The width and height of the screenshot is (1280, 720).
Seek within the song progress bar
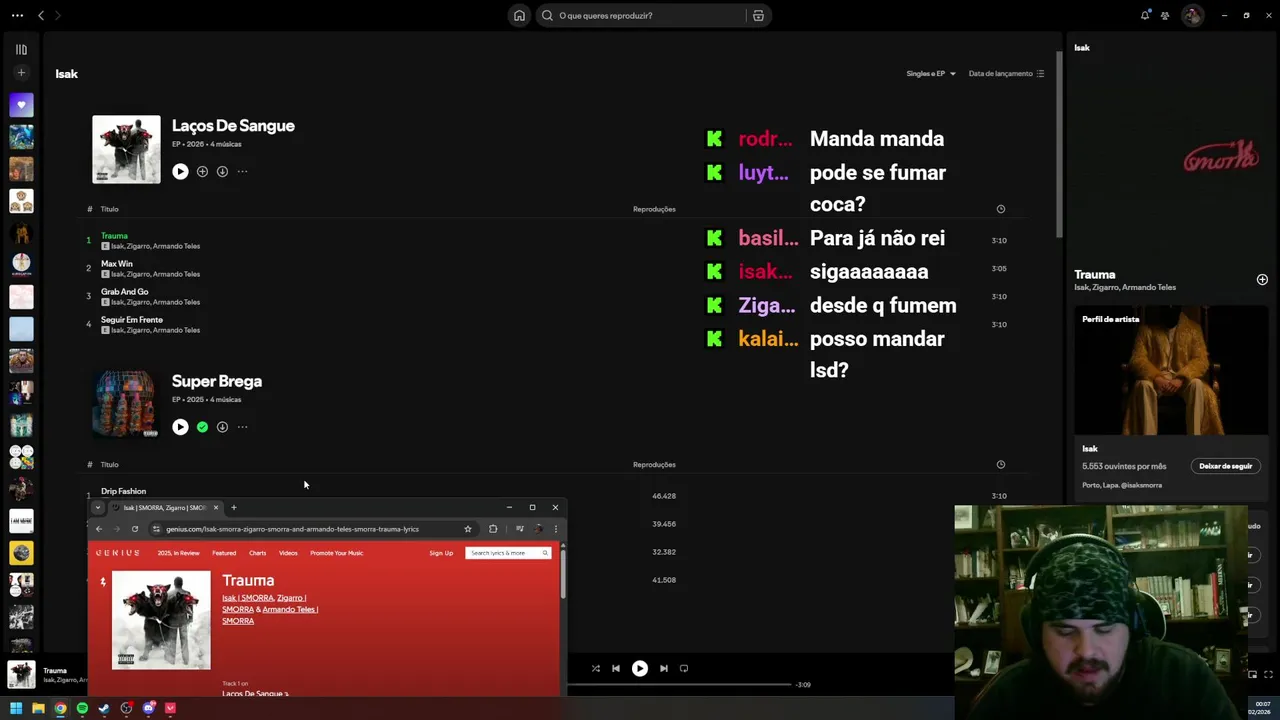(x=680, y=685)
